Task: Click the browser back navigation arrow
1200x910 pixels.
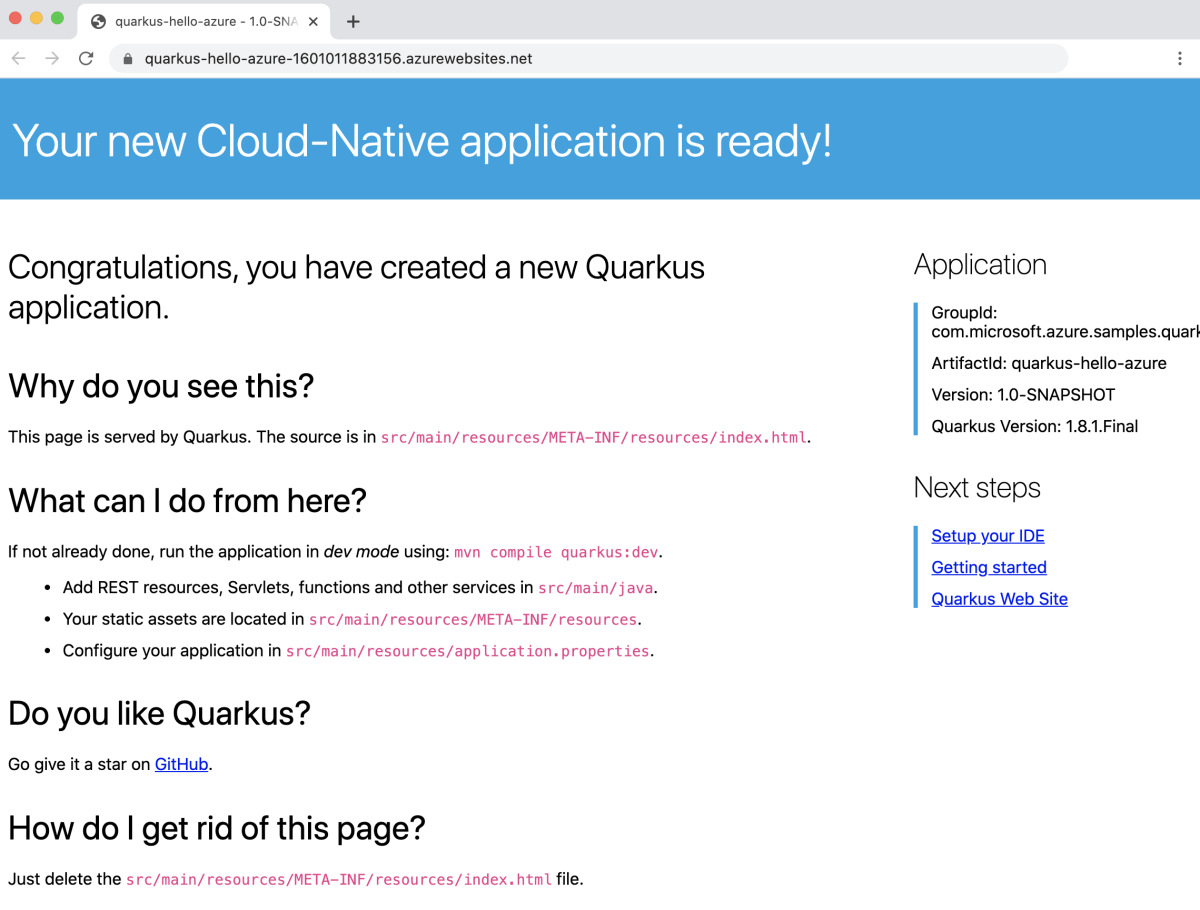Action: [18, 58]
